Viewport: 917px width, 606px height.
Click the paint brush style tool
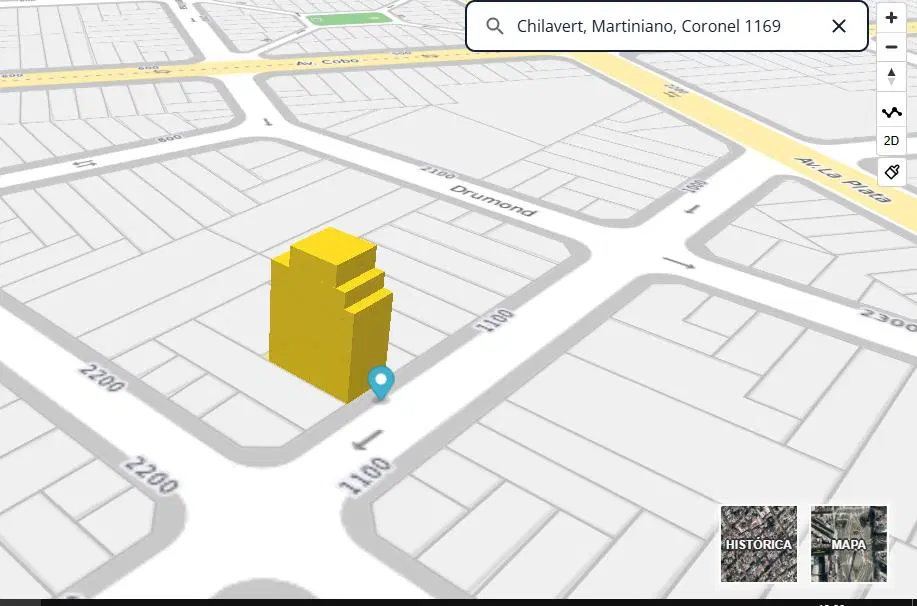point(891,171)
